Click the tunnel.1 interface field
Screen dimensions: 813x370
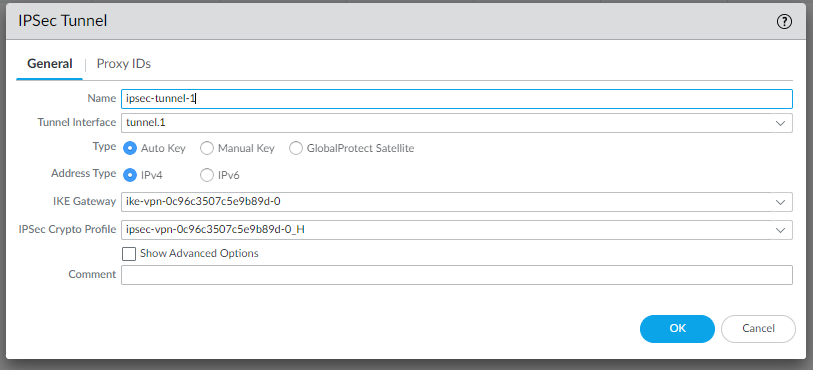click(446, 123)
